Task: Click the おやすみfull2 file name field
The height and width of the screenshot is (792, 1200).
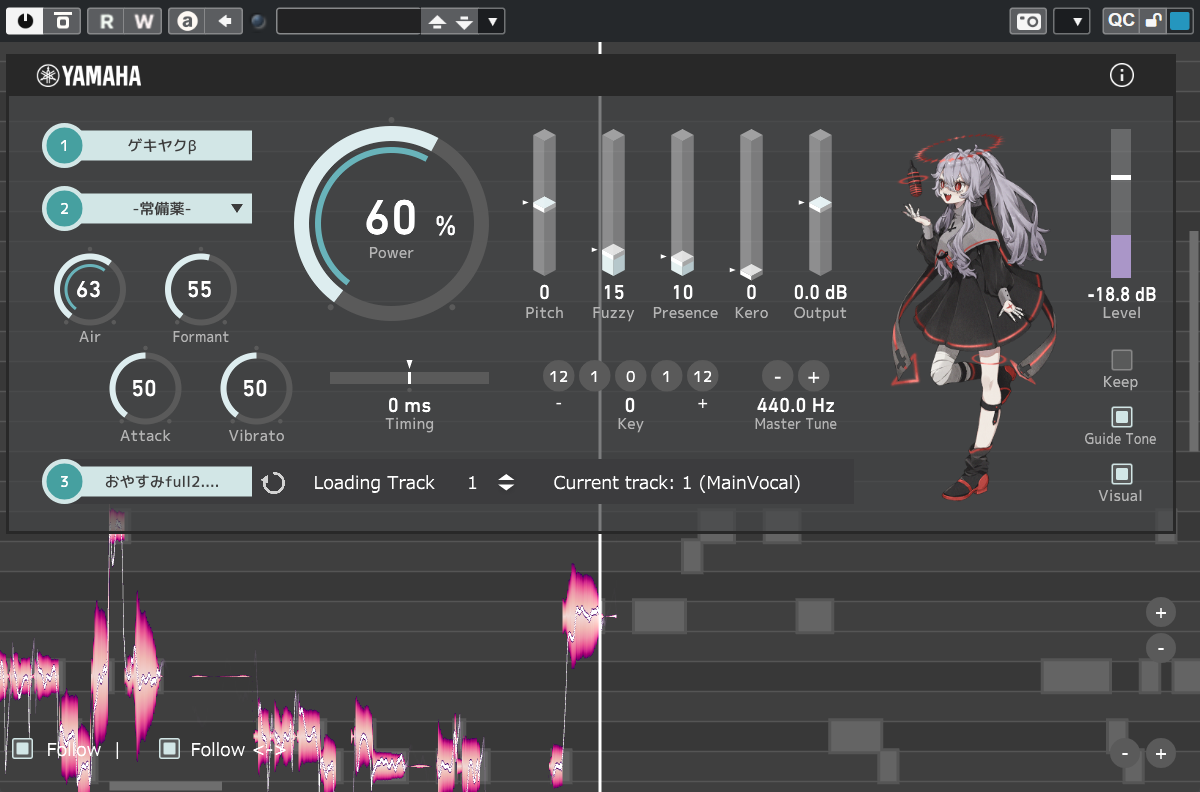Action: [166, 482]
